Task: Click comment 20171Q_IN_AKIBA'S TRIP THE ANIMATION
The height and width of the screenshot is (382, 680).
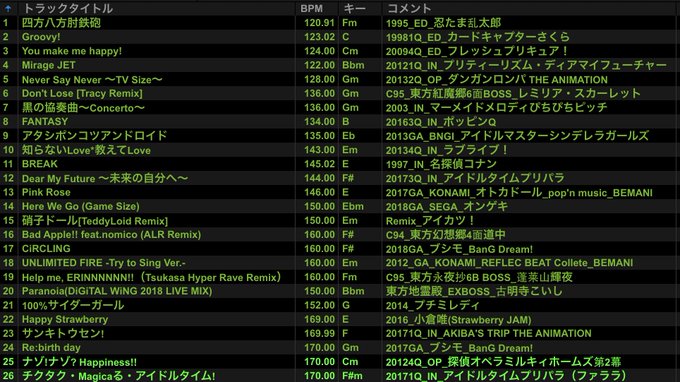Action: click(x=489, y=333)
